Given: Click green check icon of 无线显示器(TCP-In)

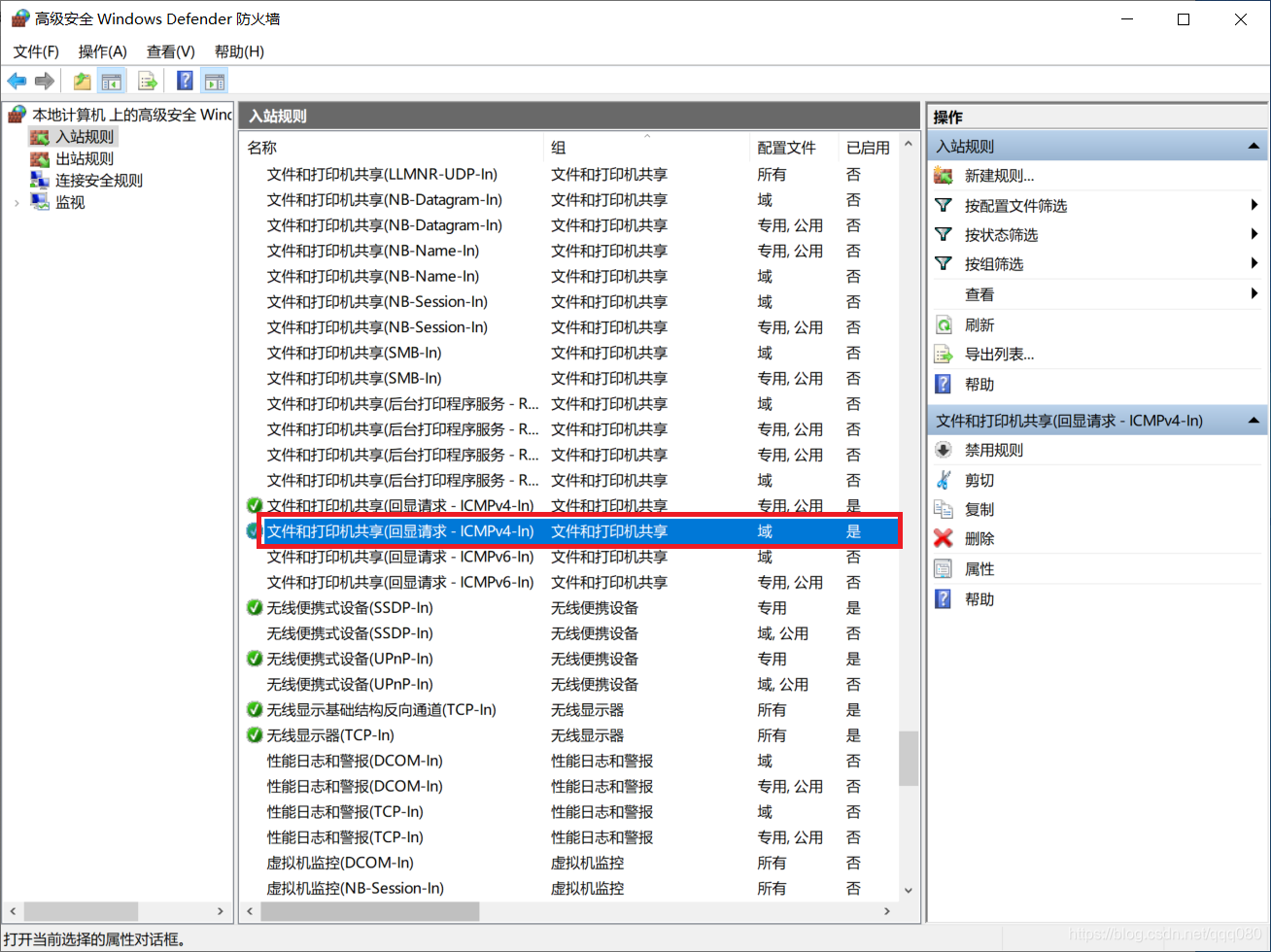Looking at the screenshot, I should (255, 735).
